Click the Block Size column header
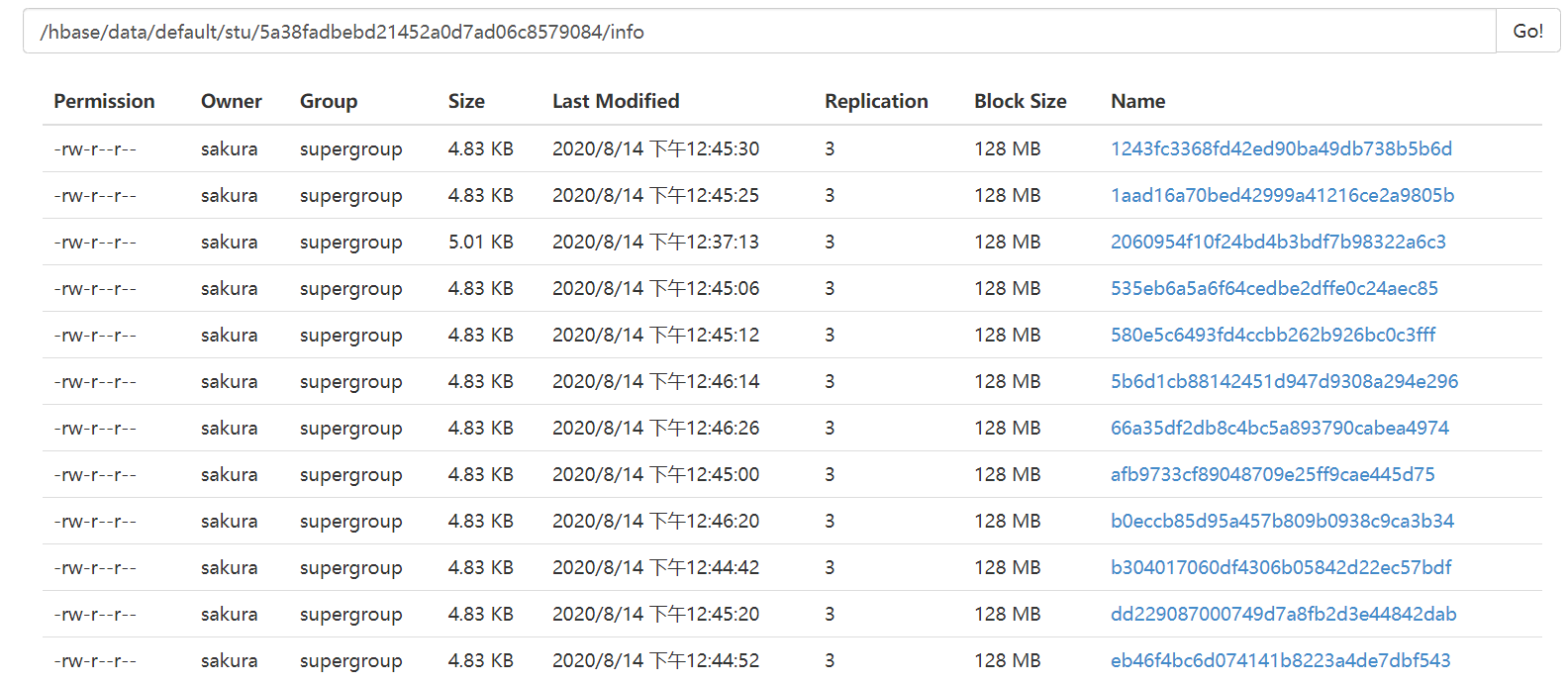This screenshot has height=684, width=1568. pyautogui.click(x=1020, y=101)
